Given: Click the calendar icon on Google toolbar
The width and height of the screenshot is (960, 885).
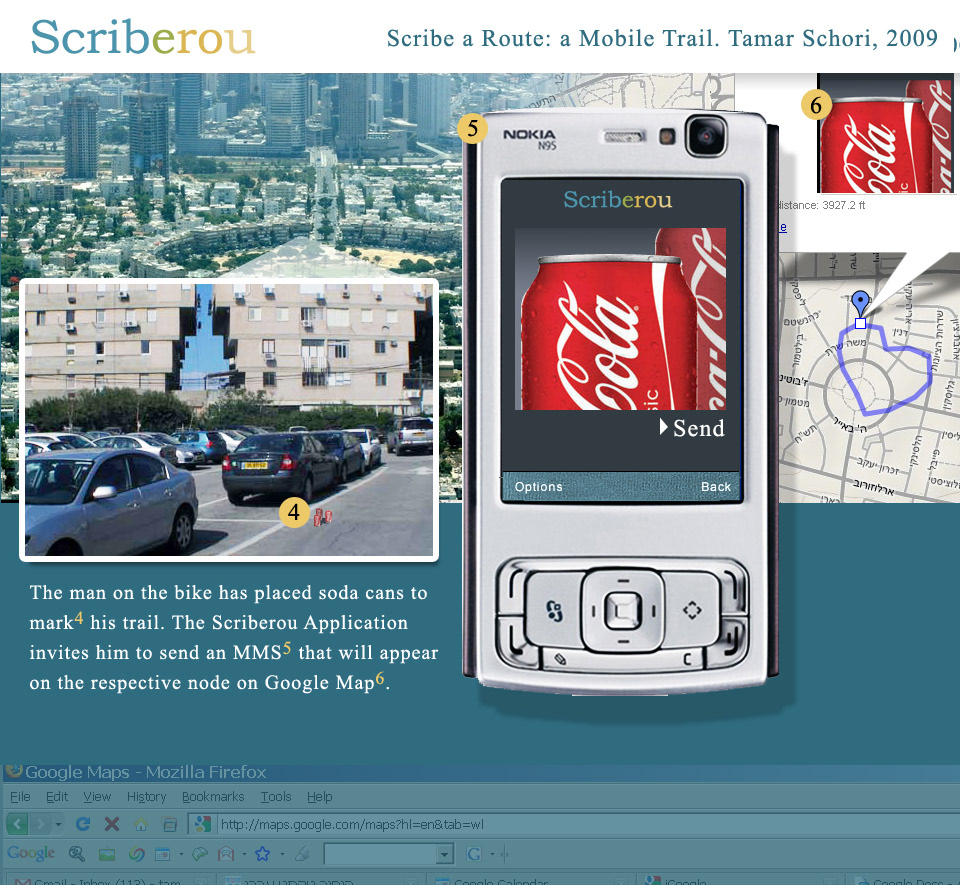Looking at the screenshot, I should (162, 854).
